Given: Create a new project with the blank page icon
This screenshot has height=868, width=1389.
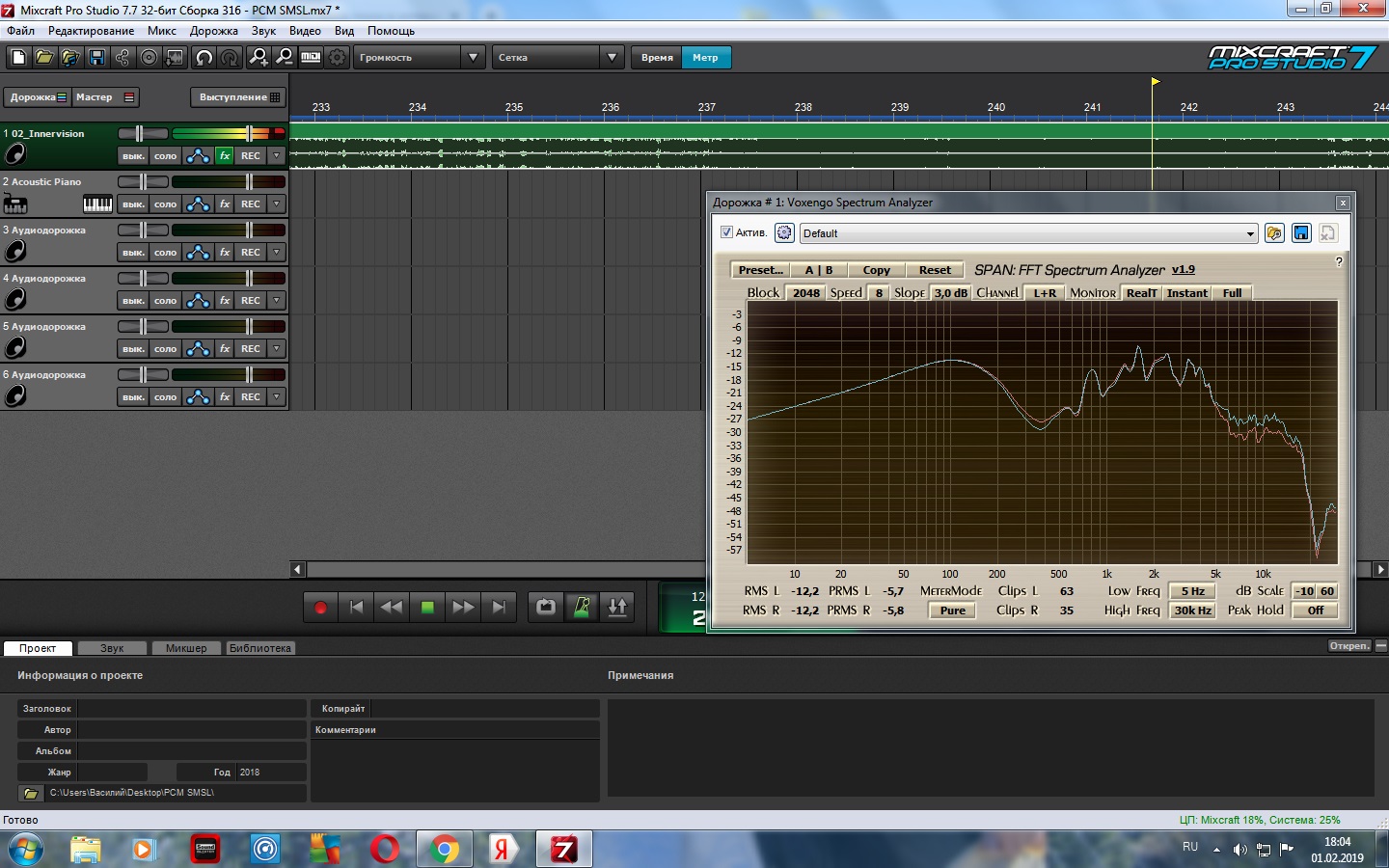Looking at the screenshot, I should coord(17,58).
